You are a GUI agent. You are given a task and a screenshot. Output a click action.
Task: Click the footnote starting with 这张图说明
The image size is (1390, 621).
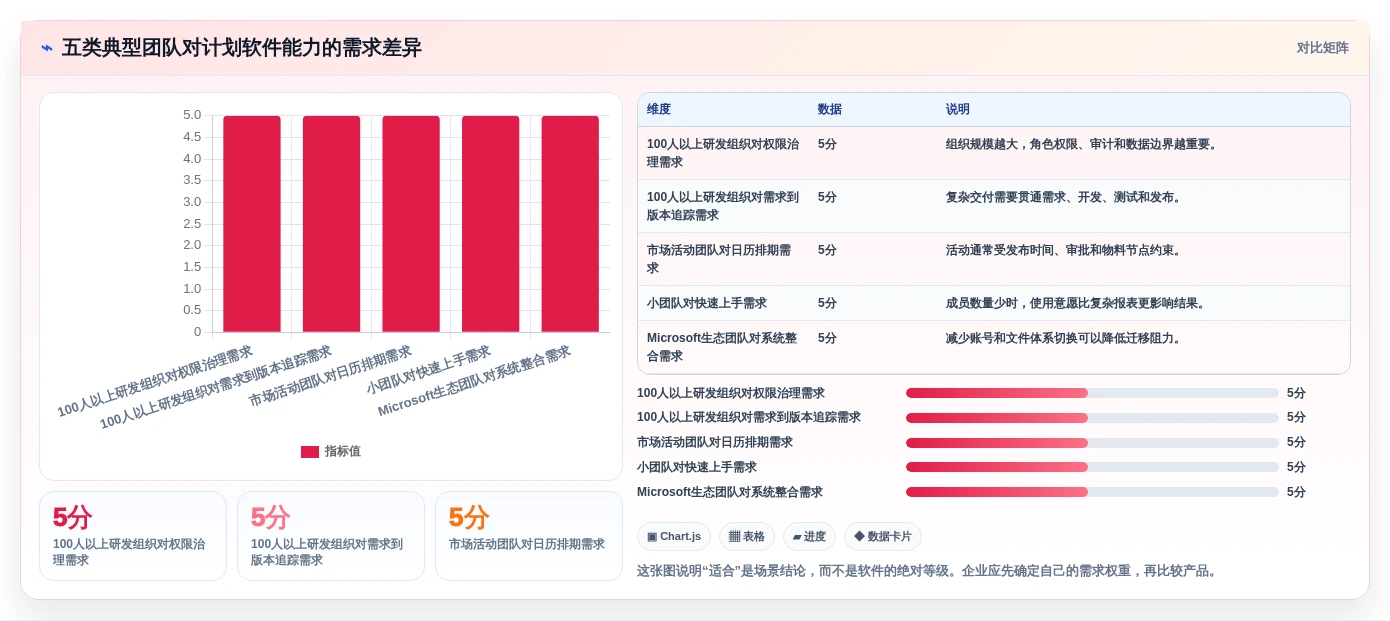point(929,571)
